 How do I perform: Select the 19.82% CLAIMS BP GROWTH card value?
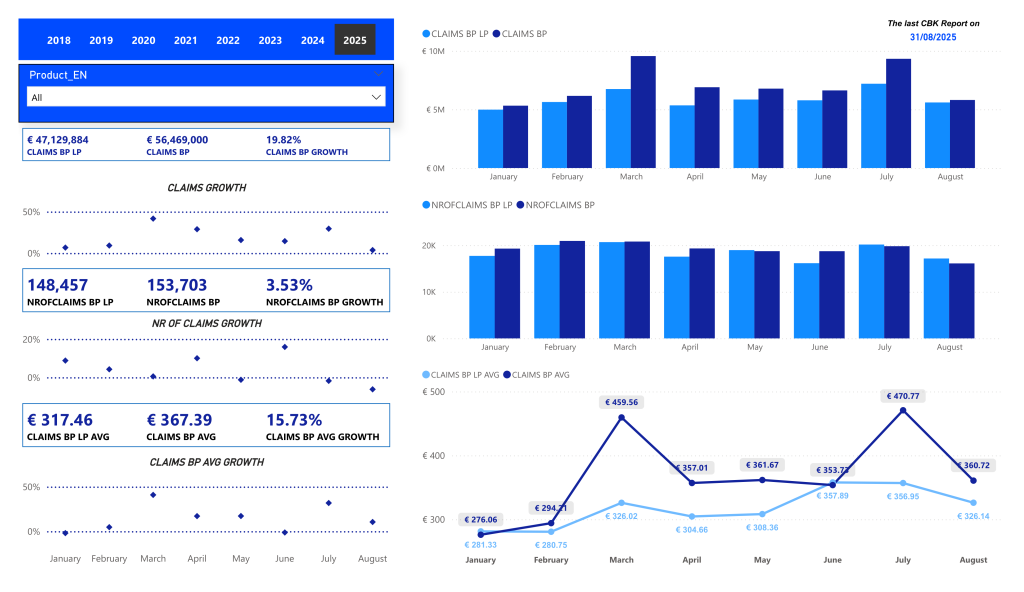pyautogui.click(x=283, y=140)
